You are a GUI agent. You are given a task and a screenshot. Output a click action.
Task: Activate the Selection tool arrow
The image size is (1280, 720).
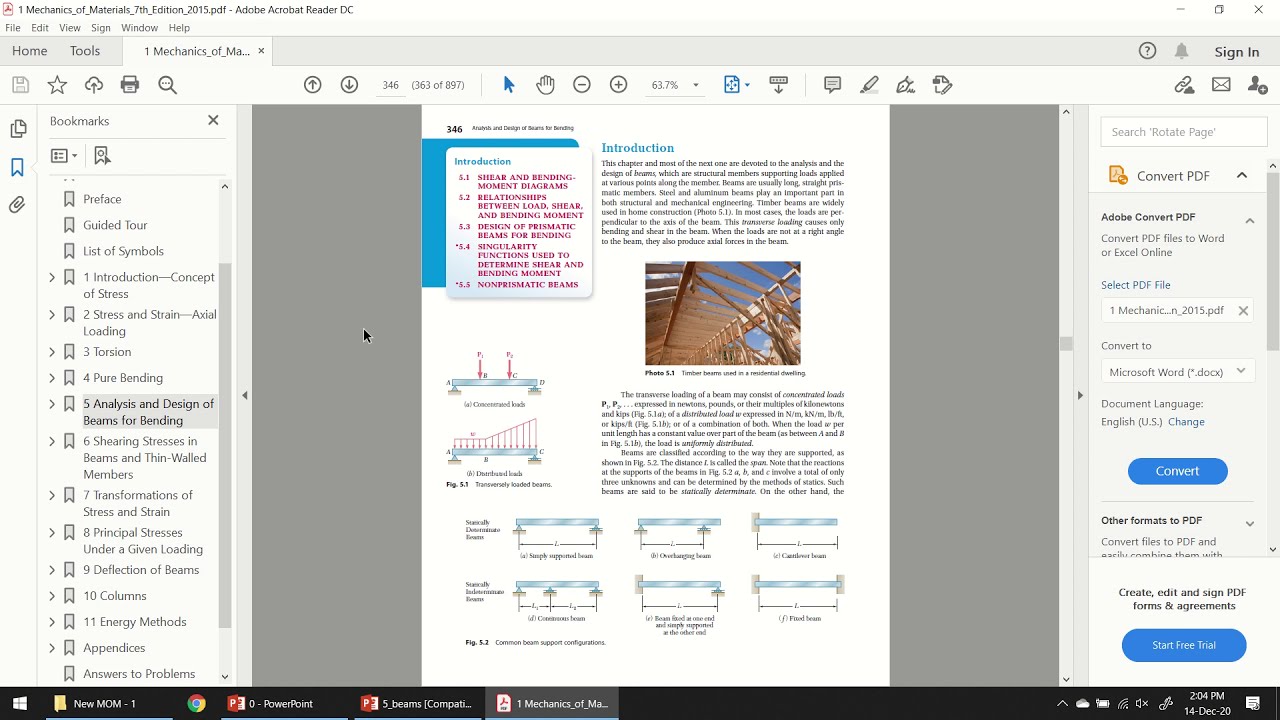coord(508,85)
